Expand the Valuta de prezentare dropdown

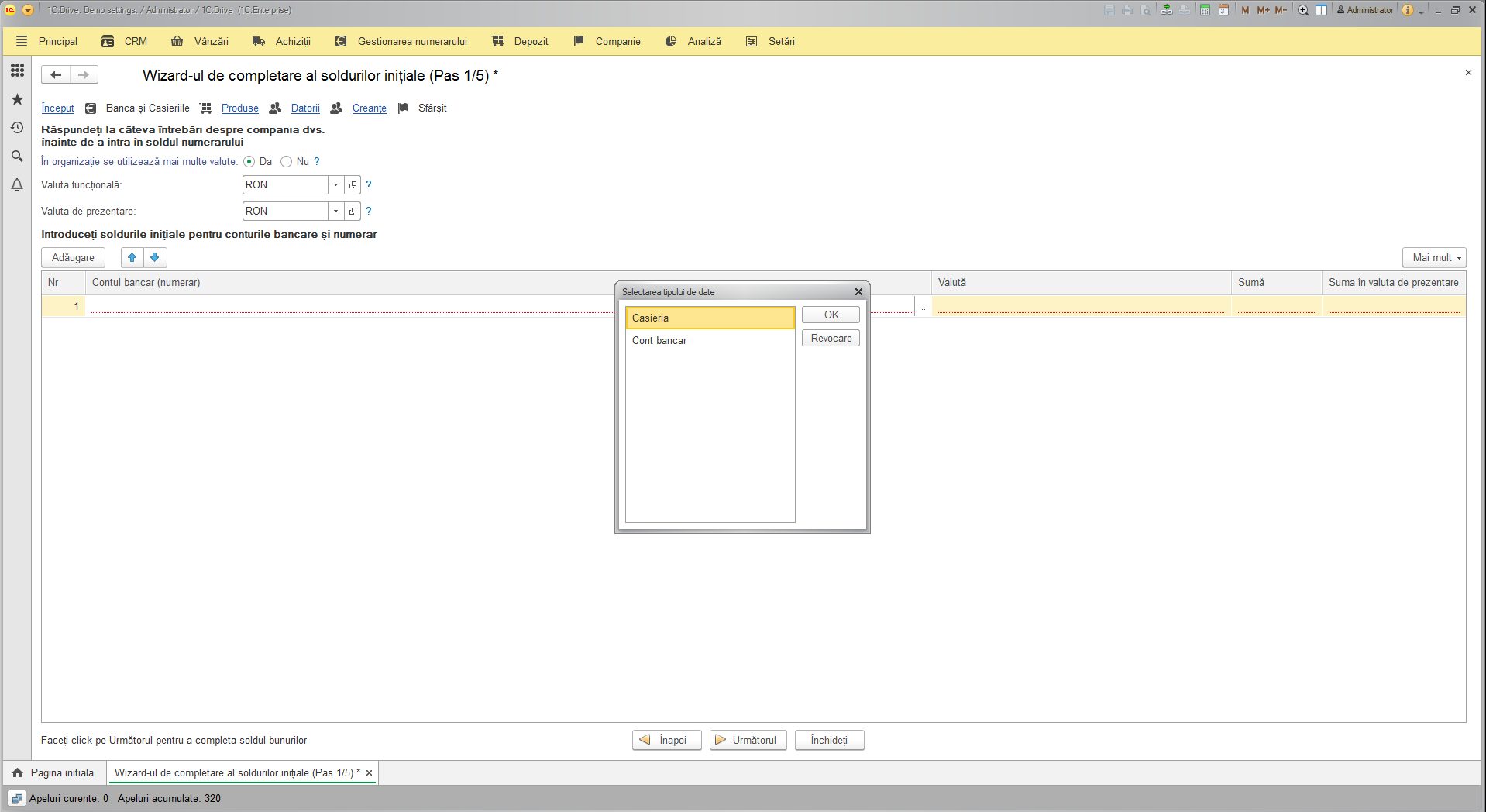[x=335, y=212]
